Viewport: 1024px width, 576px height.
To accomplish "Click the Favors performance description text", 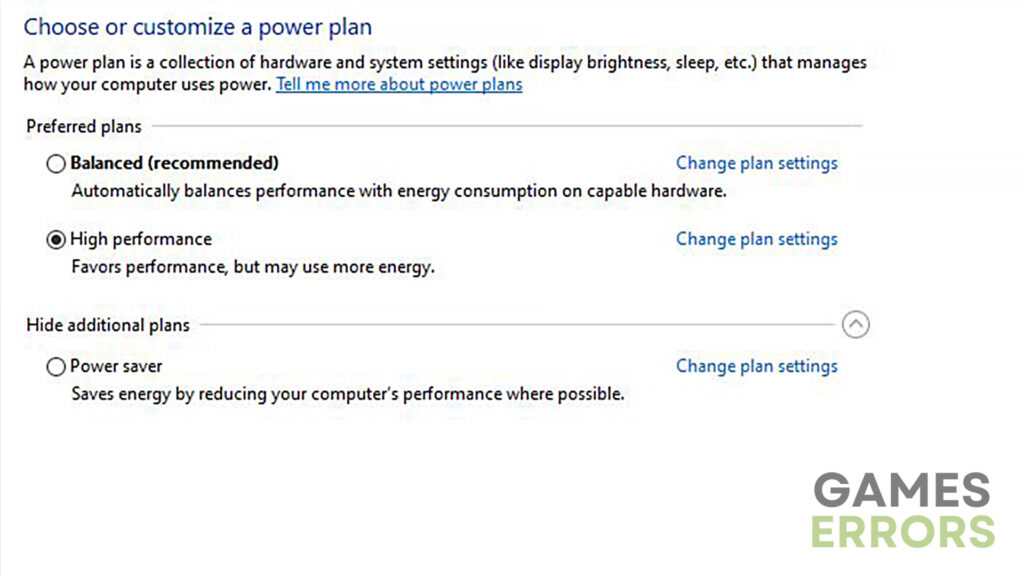I will click(x=253, y=266).
